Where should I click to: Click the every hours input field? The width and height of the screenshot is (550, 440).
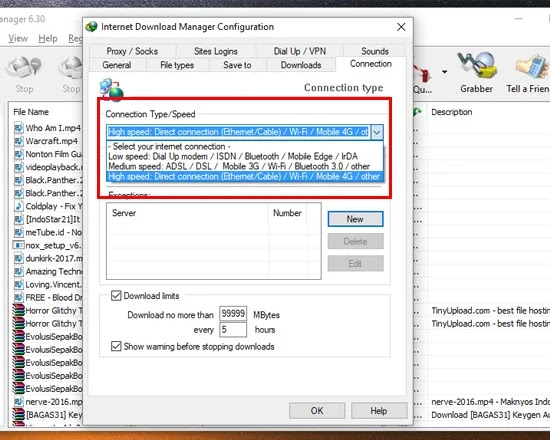tap(233, 329)
